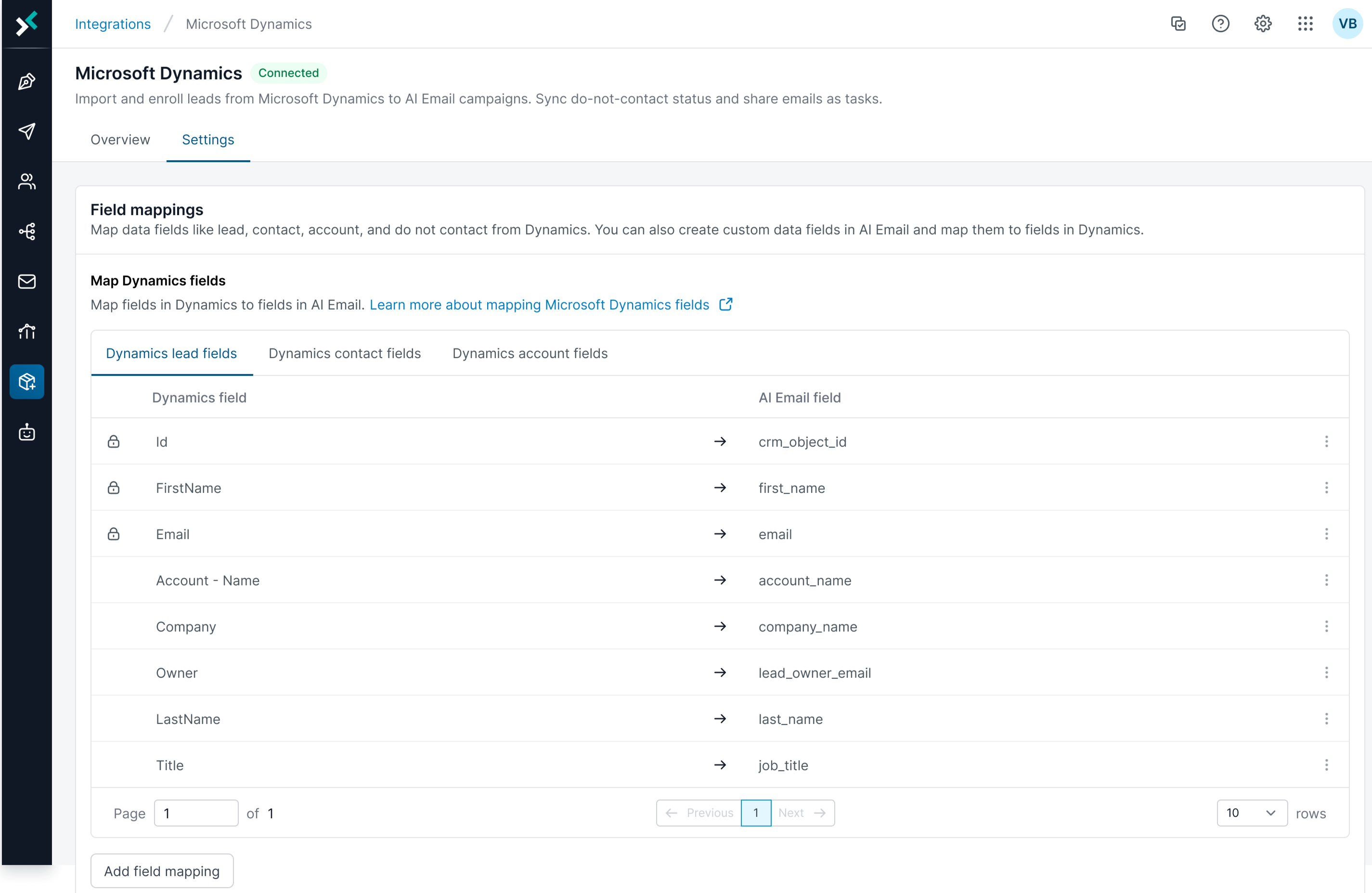Click the lock icon on the Id row
Screen dimensions: 1372x893
tap(114, 441)
